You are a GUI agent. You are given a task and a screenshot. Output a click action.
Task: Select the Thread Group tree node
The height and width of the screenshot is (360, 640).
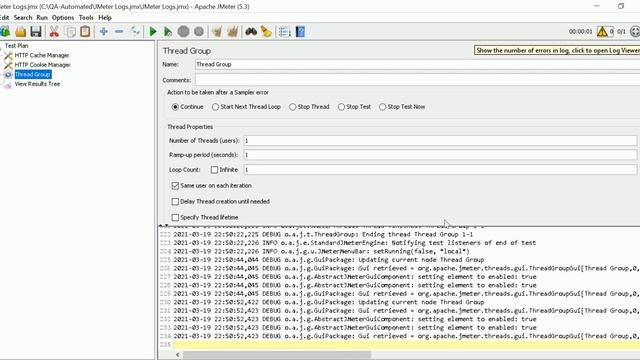coord(33,74)
